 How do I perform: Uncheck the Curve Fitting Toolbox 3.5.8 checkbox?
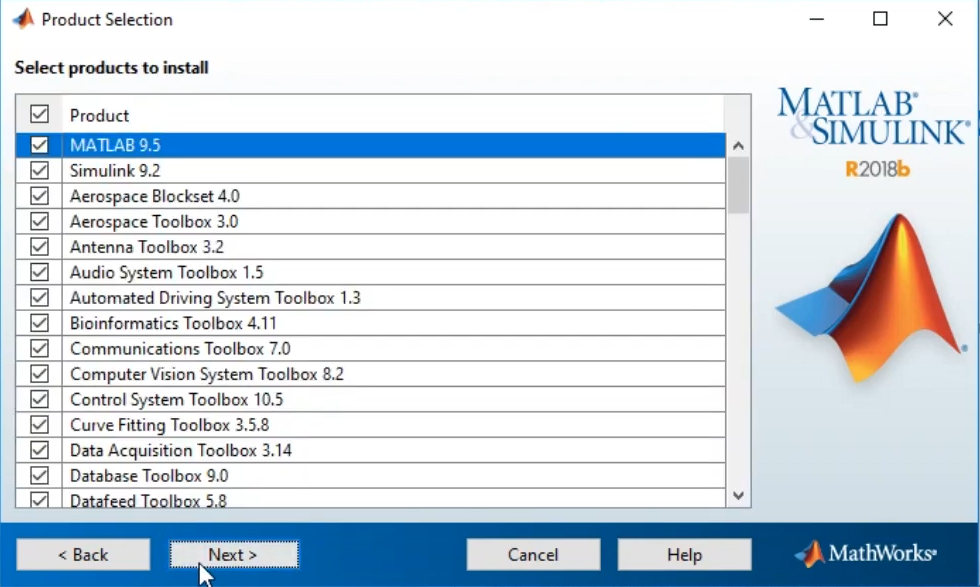coord(39,425)
